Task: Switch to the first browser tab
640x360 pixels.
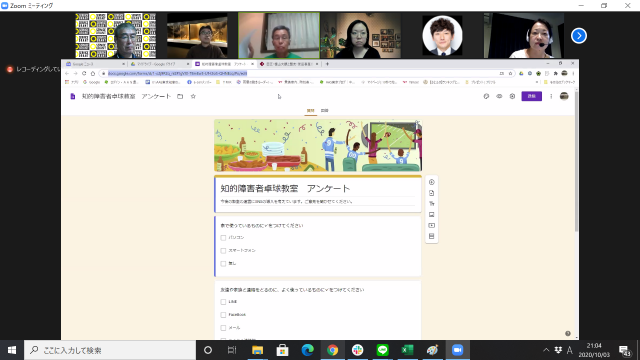Action: 95,64
